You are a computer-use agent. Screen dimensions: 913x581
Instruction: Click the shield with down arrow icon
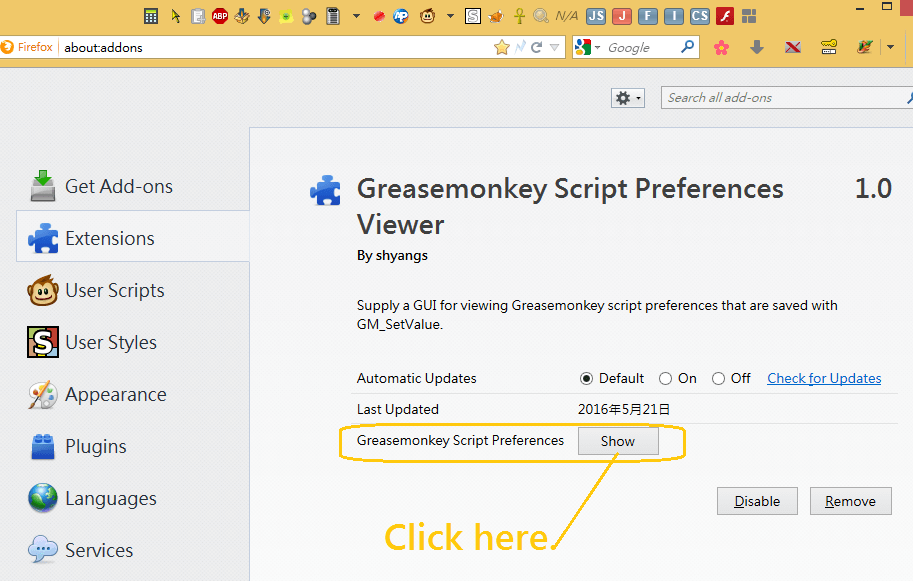pos(264,16)
